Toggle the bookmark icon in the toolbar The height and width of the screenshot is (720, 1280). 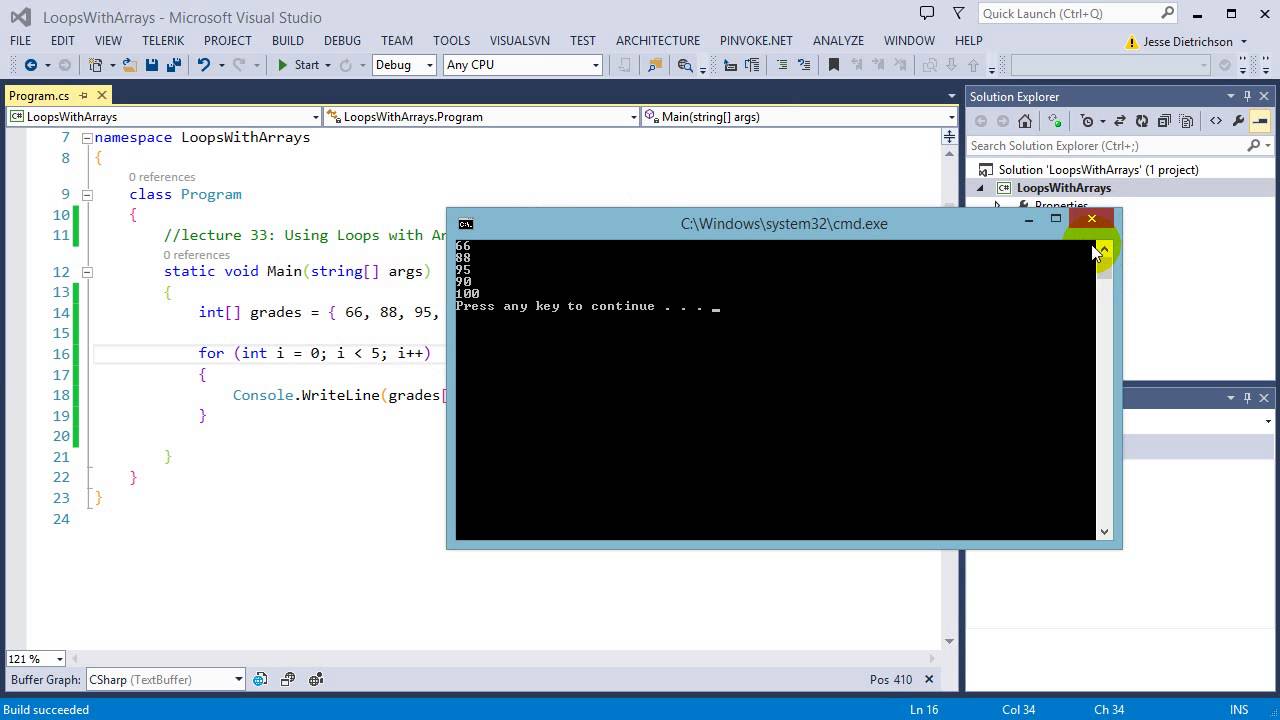[x=833, y=65]
